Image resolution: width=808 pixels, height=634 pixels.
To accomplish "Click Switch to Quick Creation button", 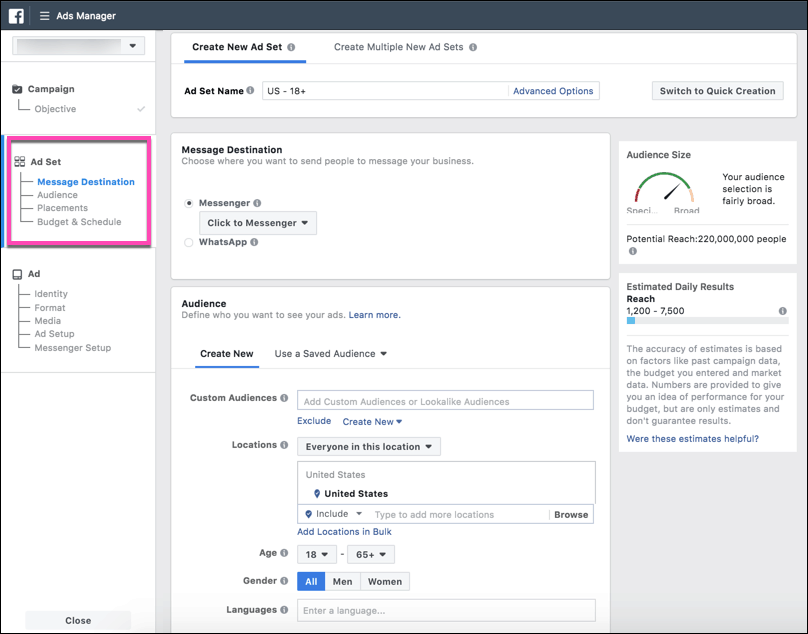I will [718, 91].
